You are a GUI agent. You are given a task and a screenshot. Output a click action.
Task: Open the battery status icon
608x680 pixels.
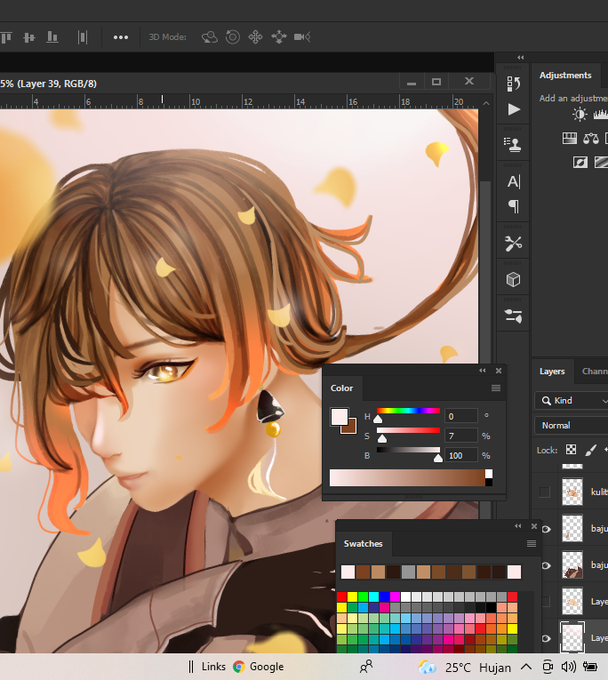click(x=590, y=667)
